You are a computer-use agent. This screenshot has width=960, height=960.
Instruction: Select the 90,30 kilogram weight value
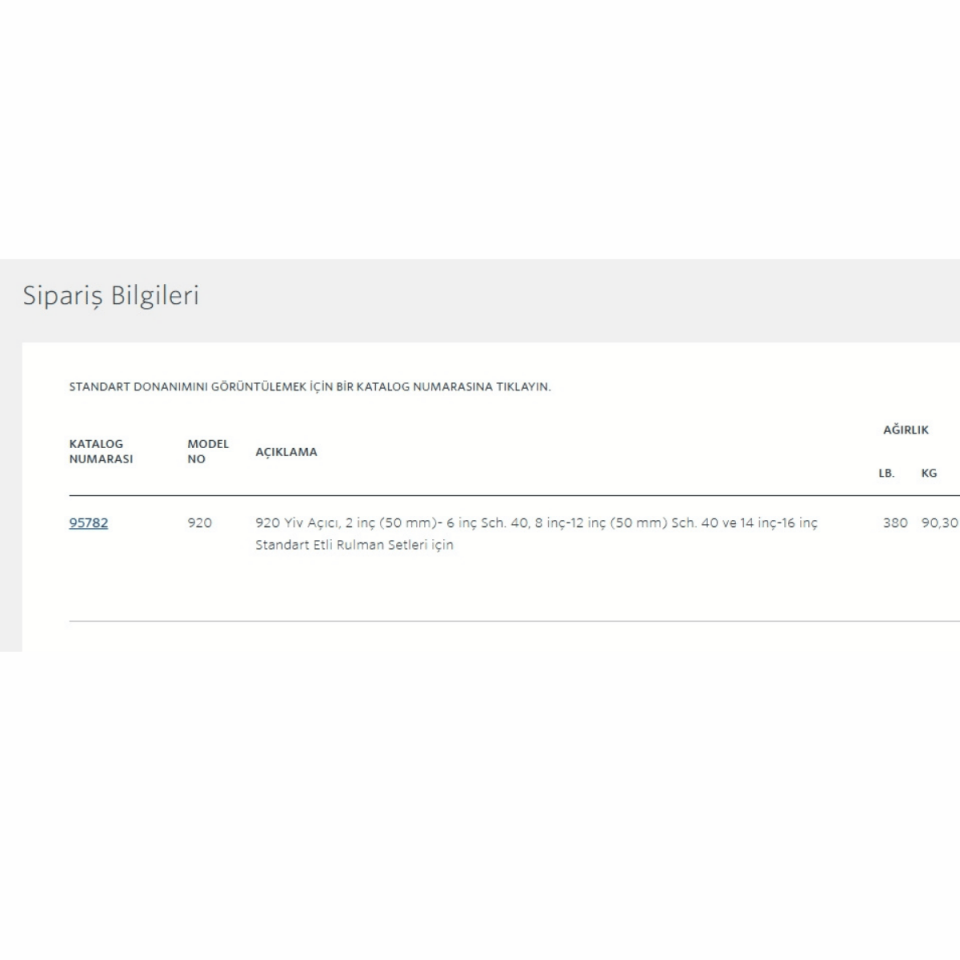click(939, 523)
